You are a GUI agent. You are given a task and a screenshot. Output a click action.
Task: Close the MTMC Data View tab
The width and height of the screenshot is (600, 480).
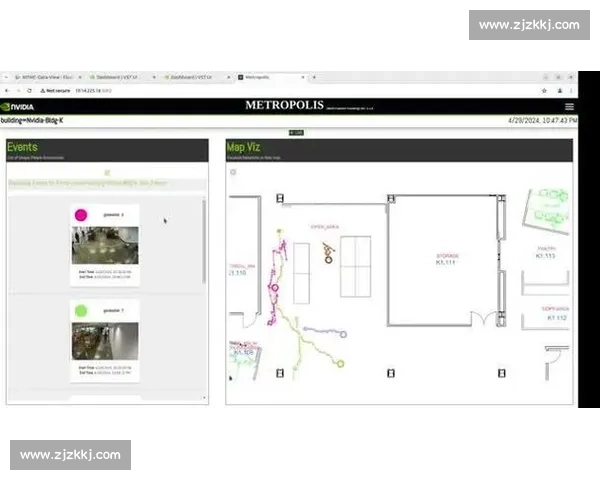pos(80,77)
